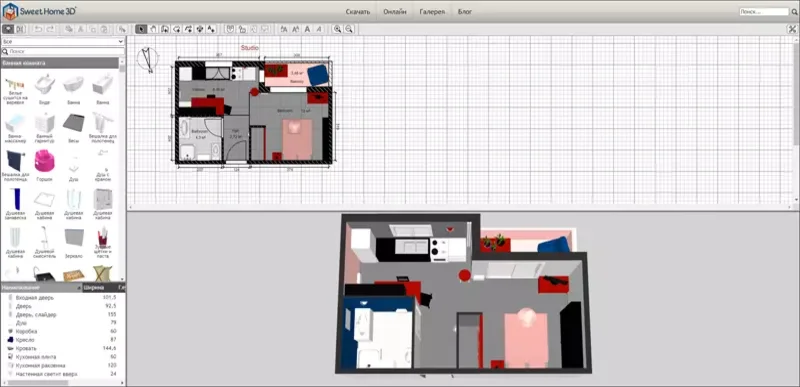Activate the pan hand tool
800x387 pixels.
pos(153,30)
